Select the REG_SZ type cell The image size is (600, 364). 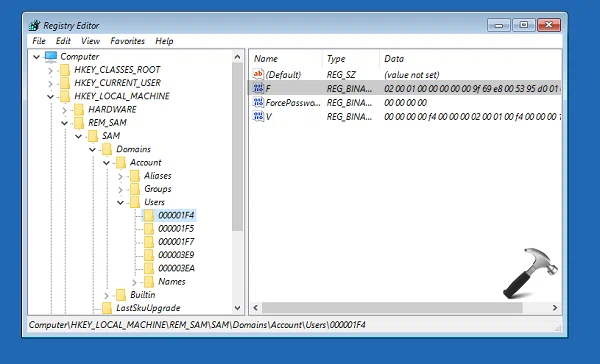pos(341,74)
